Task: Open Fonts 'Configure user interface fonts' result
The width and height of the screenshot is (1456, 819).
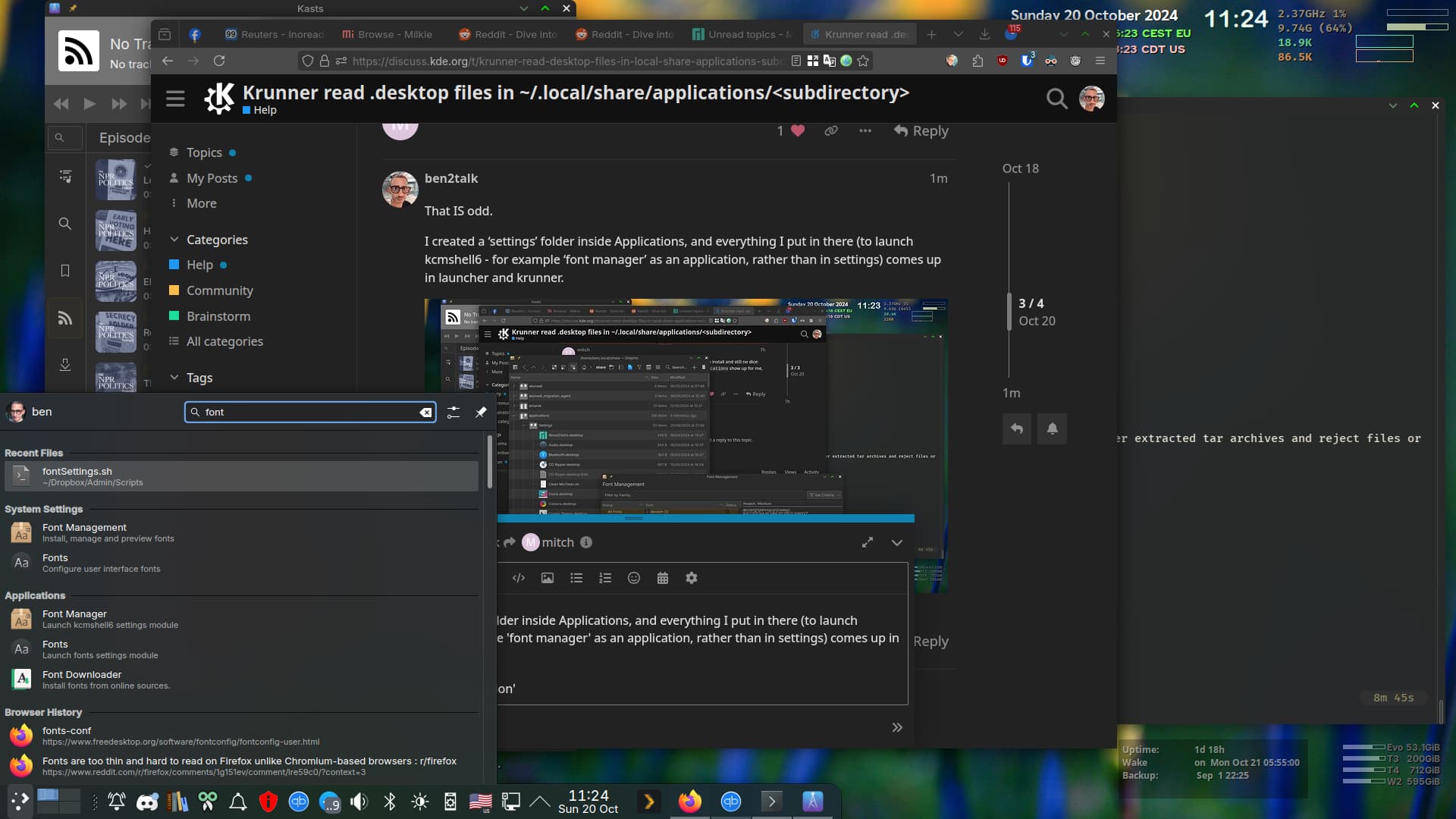Action: pos(241,563)
